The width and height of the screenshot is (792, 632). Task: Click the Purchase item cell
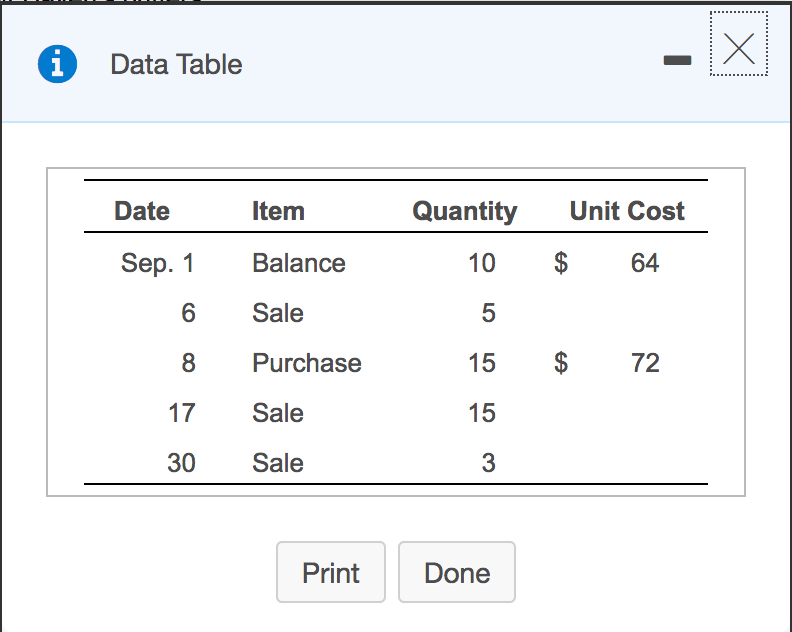point(306,363)
